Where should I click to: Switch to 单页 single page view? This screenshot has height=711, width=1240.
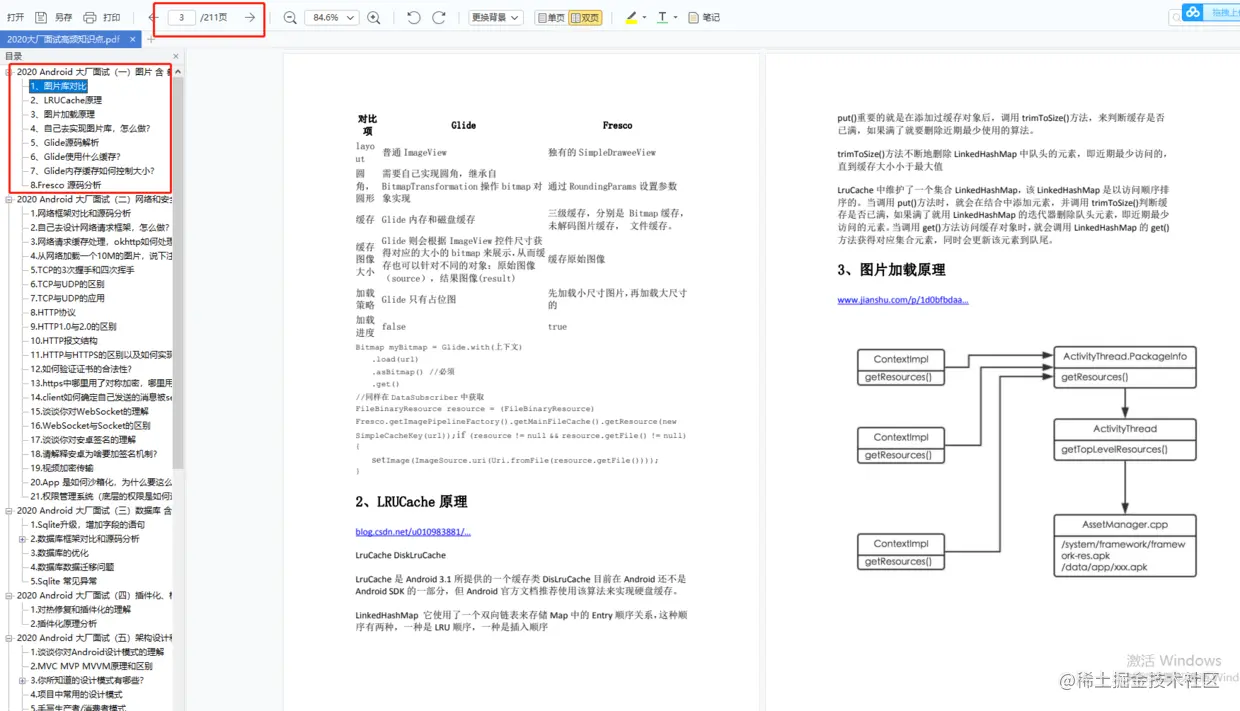click(x=550, y=17)
